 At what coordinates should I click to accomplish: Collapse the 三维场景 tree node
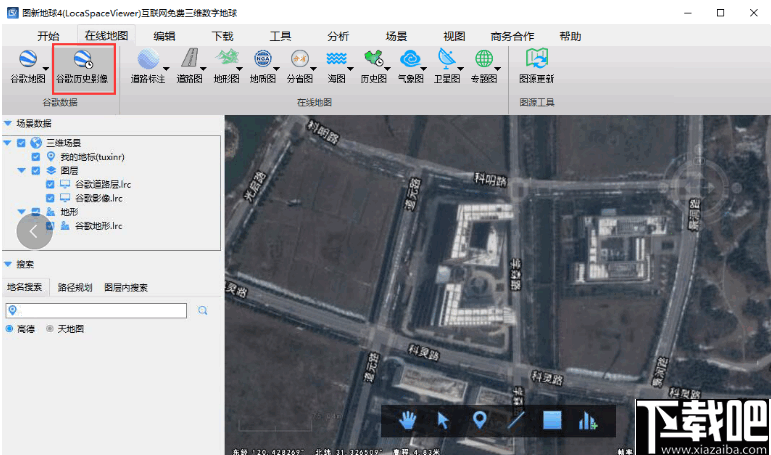click(7, 143)
